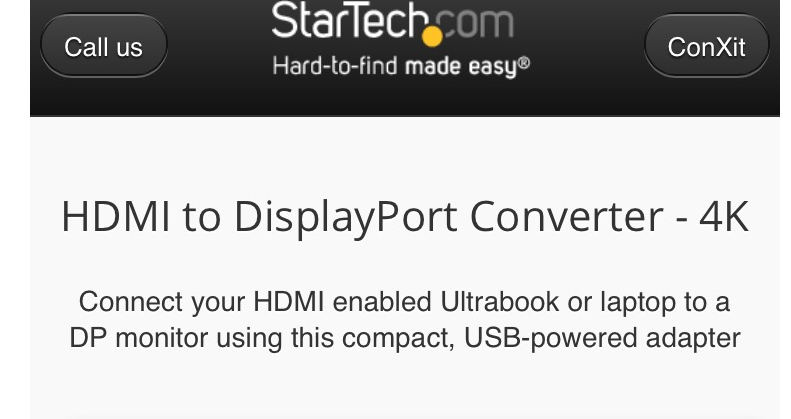The image size is (791, 419).
Task: Open the ConXit button
Action: tap(706, 46)
